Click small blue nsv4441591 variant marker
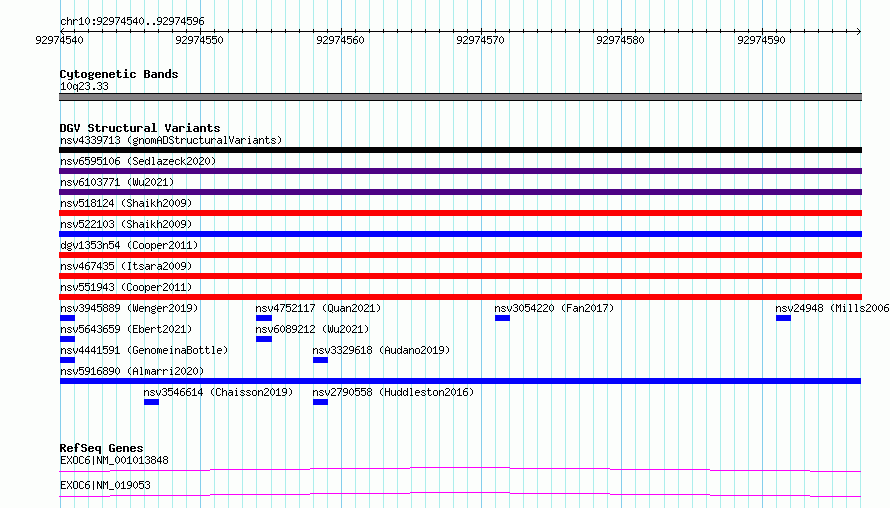 pos(68,360)
